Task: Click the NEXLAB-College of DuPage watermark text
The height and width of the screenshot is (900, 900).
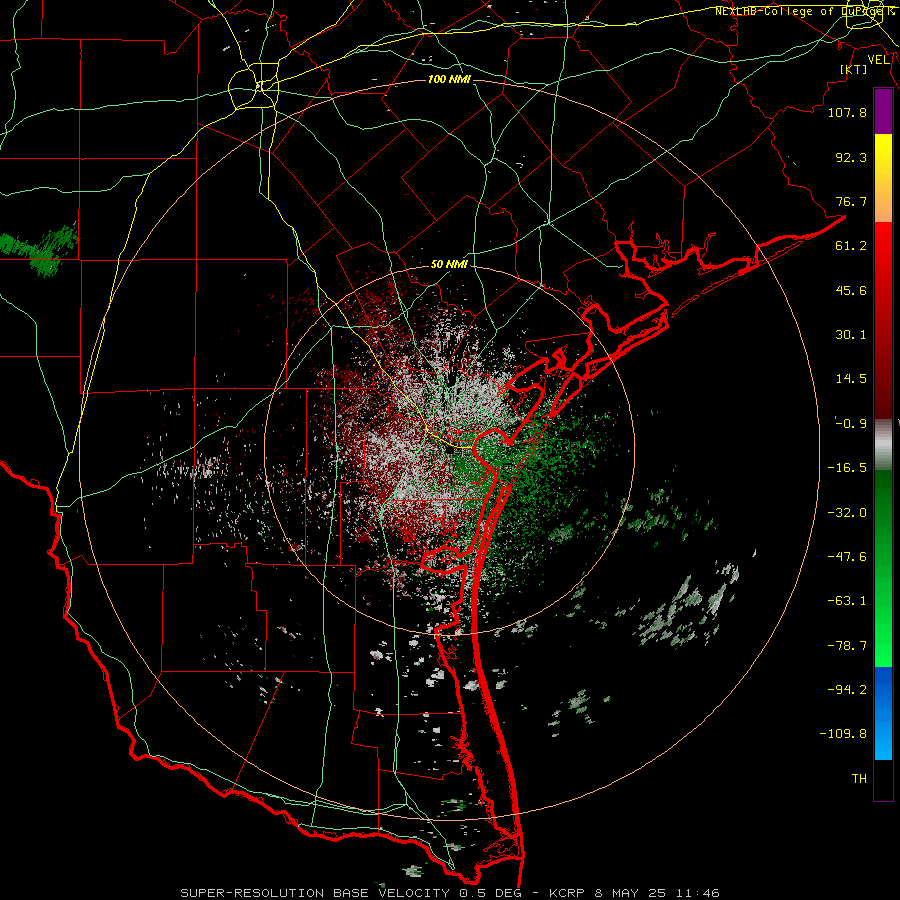Action: [x=804, y=11]
